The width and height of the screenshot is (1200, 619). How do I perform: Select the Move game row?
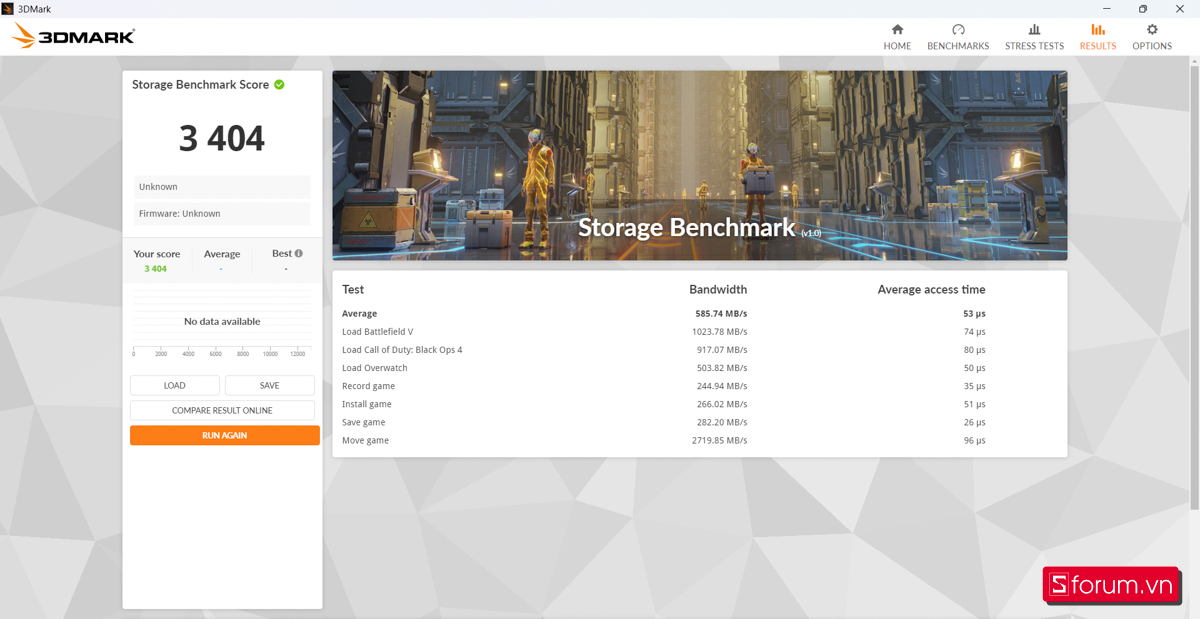699,440
